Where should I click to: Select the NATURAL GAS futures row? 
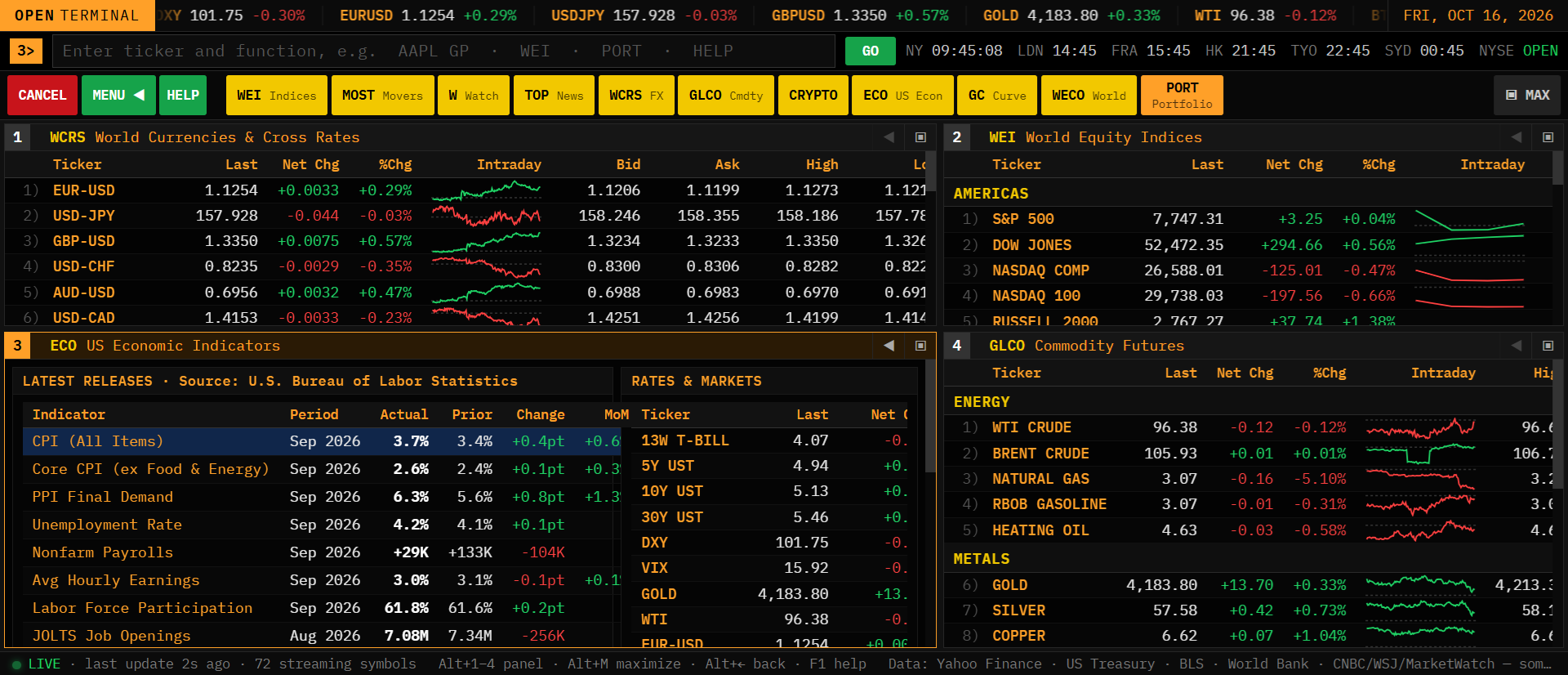pyautogui.click(x=1249, y=479)
